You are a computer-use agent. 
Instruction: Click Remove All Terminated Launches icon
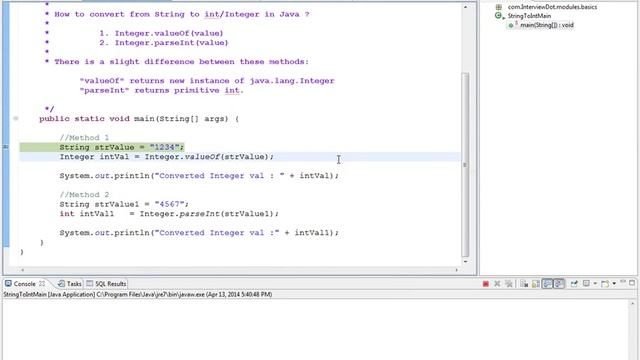point(509,284)
